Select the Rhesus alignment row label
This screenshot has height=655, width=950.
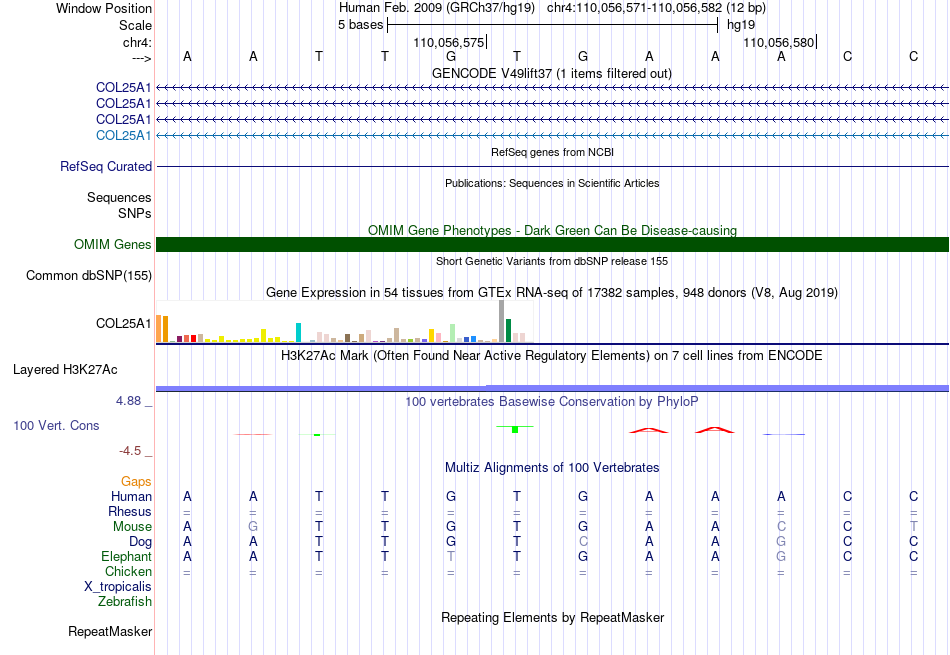[130, 511]
